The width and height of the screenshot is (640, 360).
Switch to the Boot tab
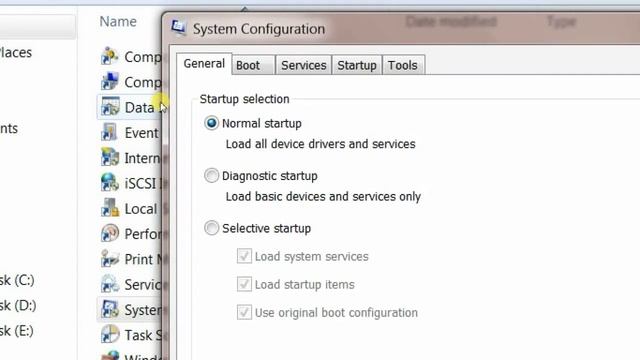pyautogui.click(x=253, y=65)
